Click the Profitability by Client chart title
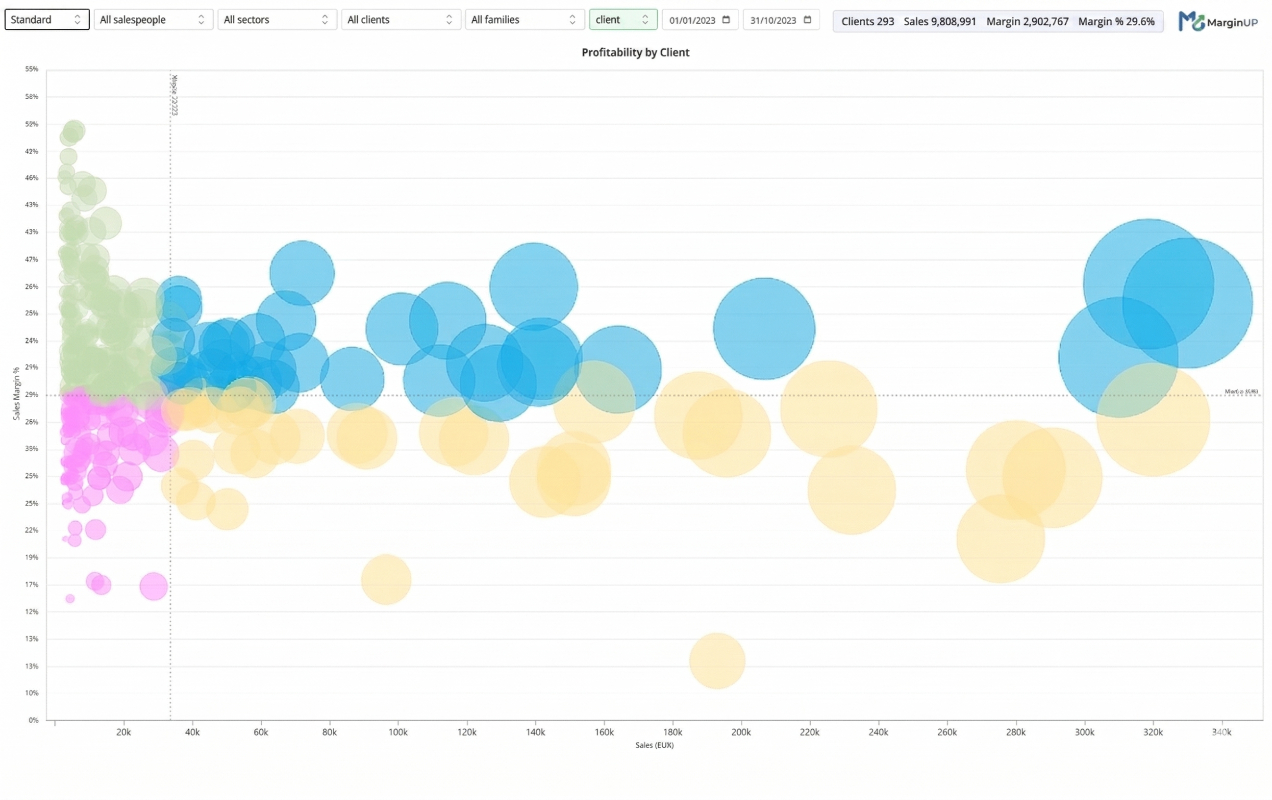This screenshot has width=1272, height=800. [x=635, y=52]
